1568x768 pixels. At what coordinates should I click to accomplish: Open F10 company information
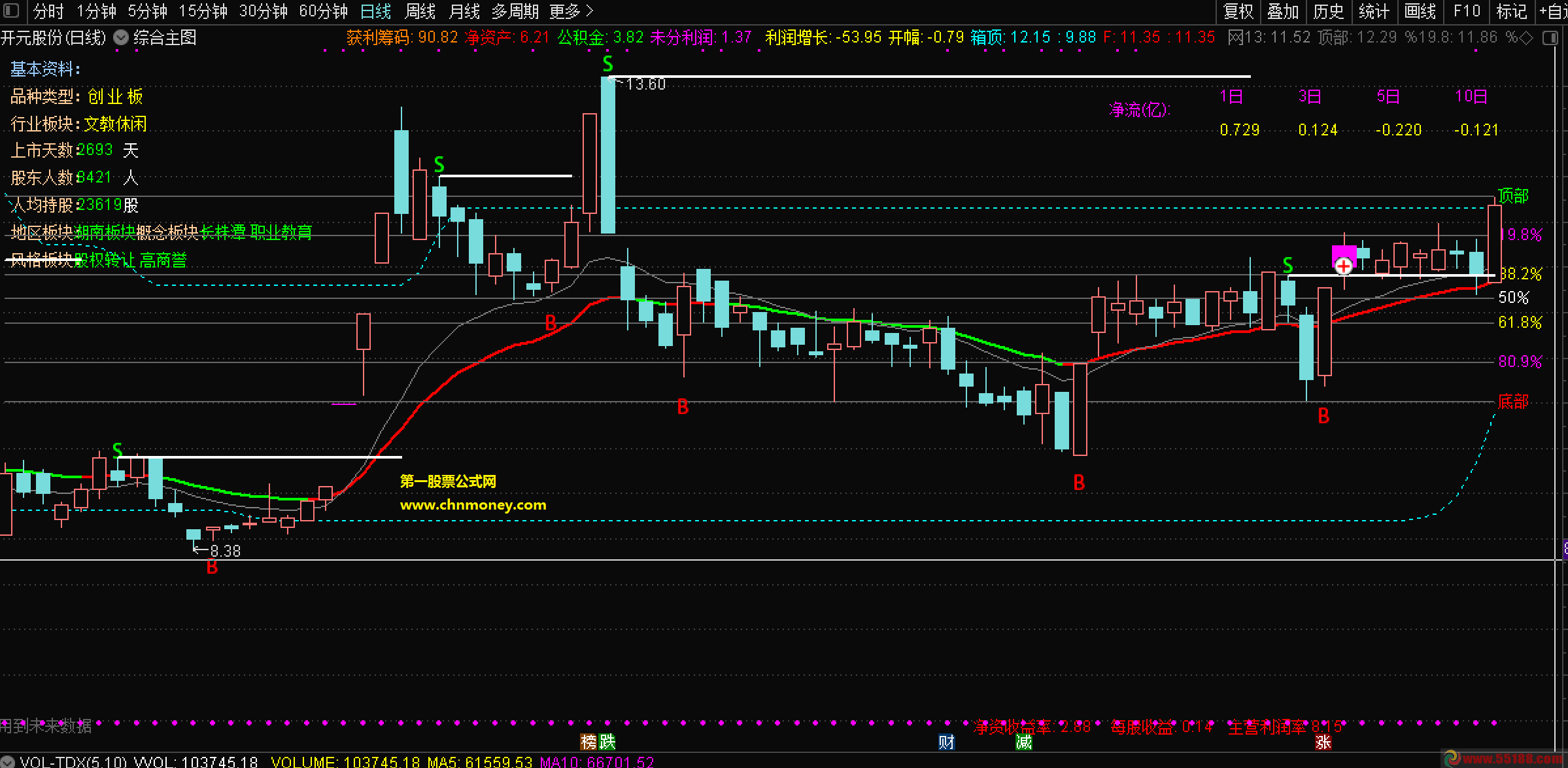(1467, 11)
